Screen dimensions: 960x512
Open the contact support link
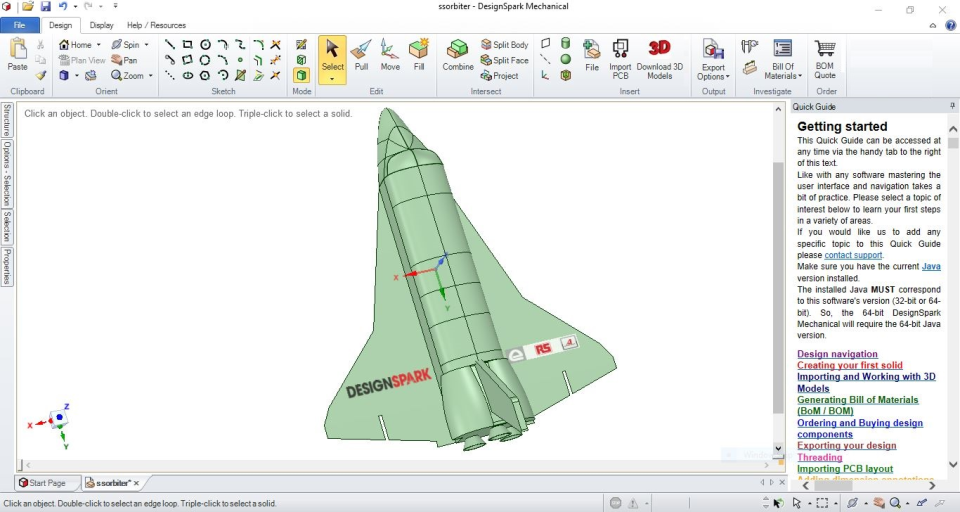click(x=853, y=255)
